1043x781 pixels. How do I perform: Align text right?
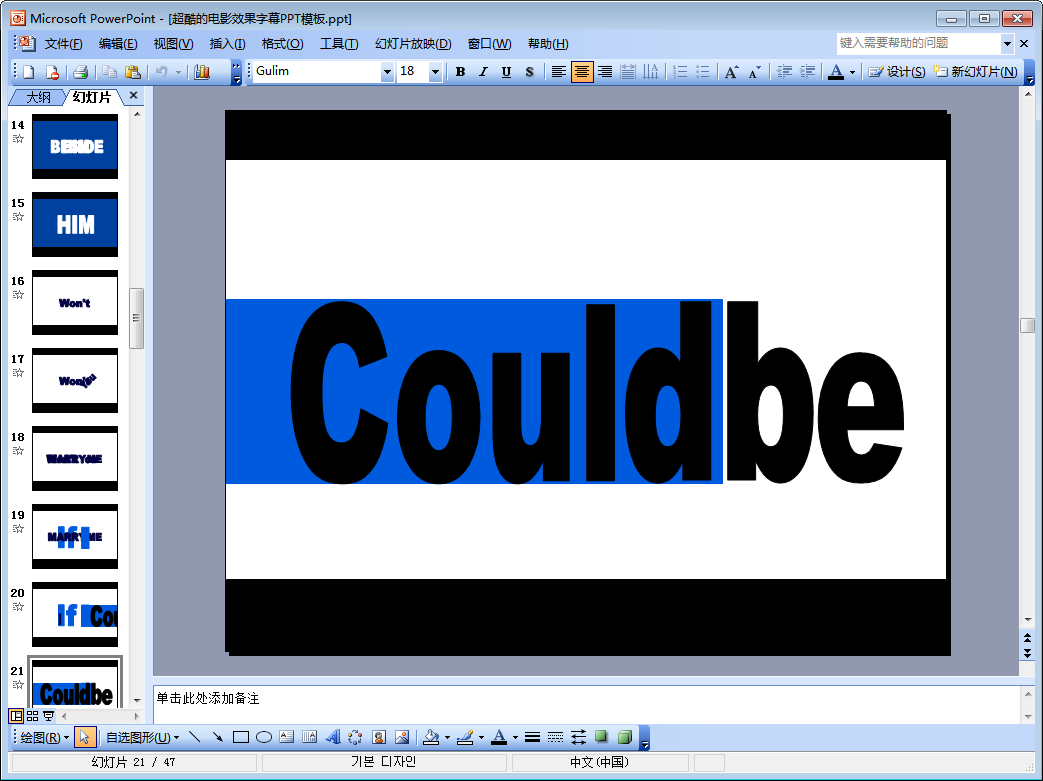coord(605,72)
